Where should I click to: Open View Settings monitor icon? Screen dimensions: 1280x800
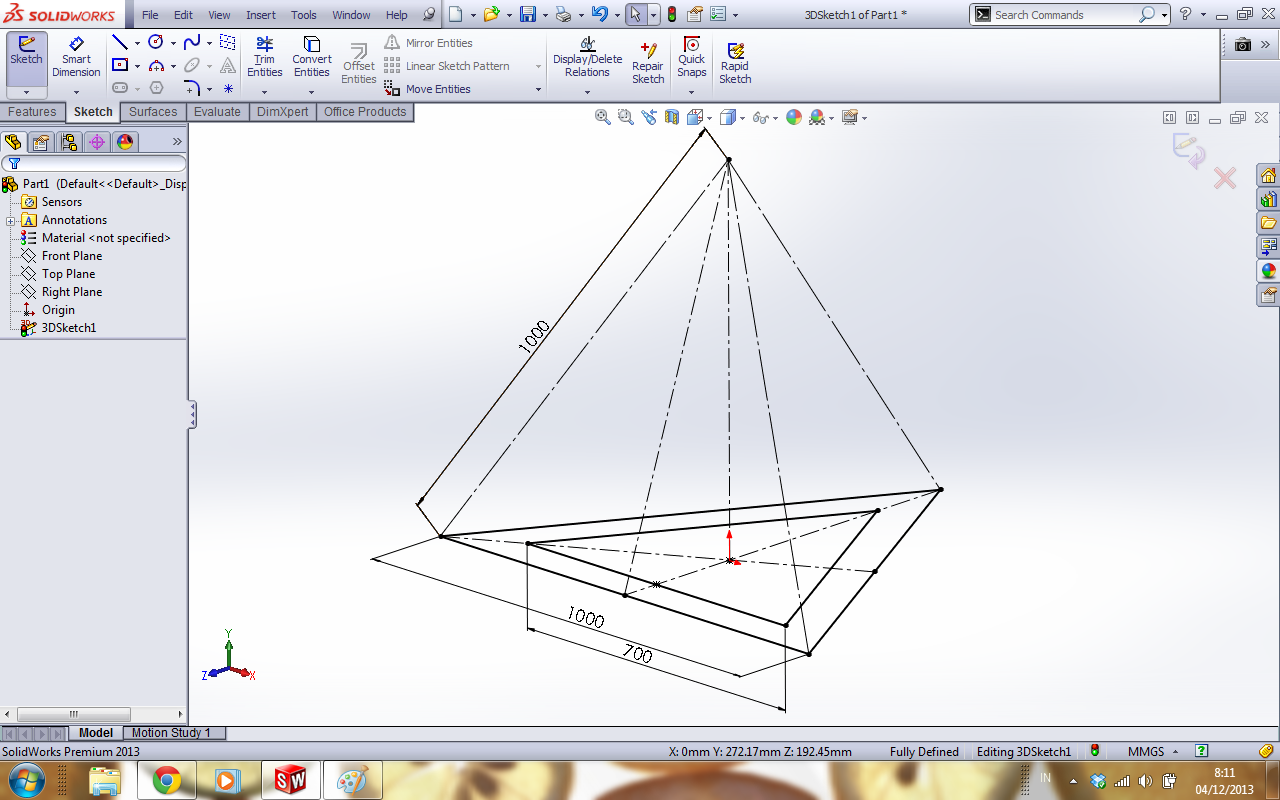point(850,117)
